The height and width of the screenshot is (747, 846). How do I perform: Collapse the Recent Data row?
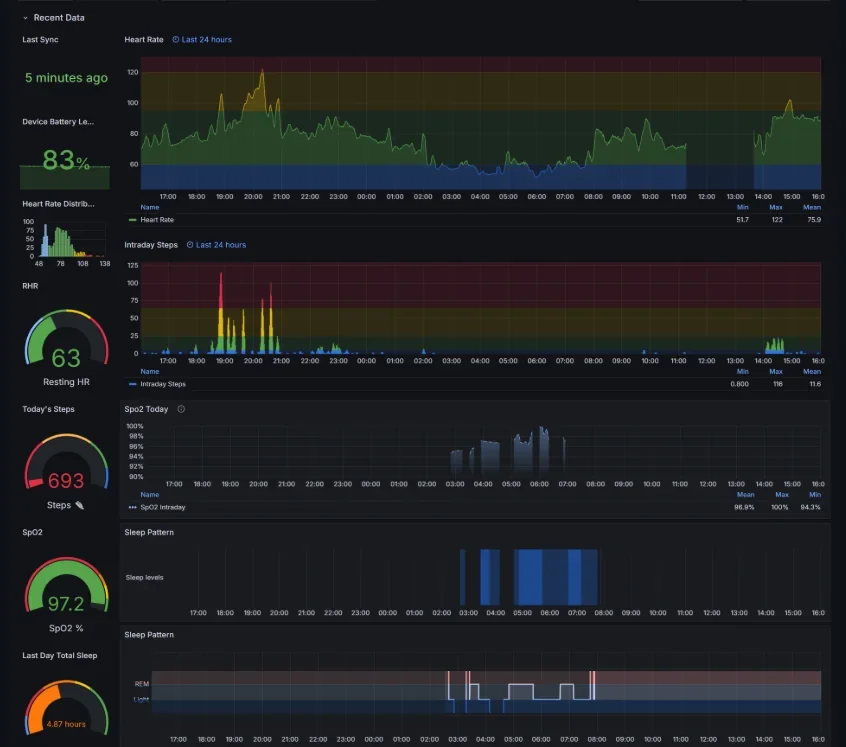coord(26,18)
